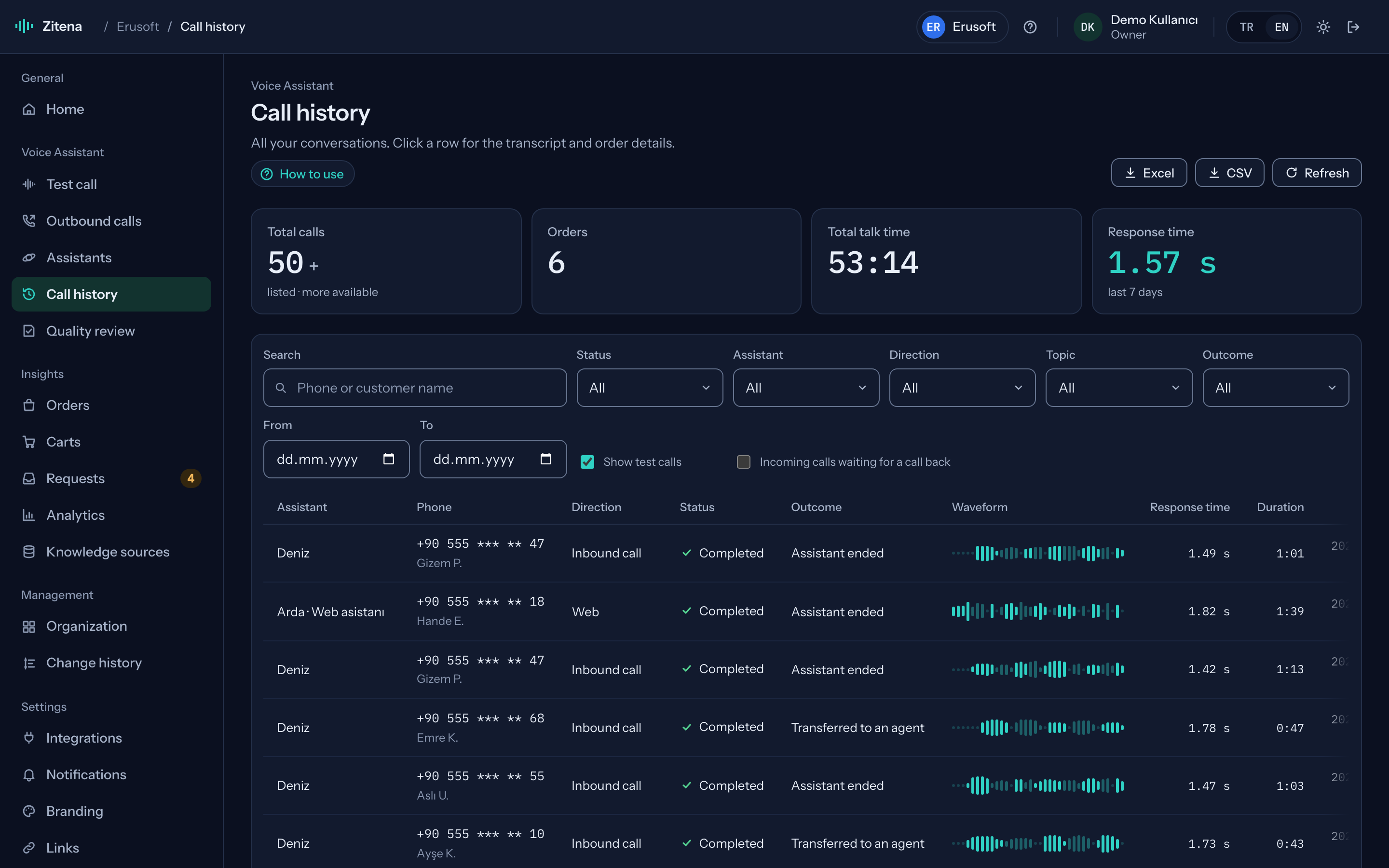Open the From date calendar picker icon

click(x=389, y=459)
